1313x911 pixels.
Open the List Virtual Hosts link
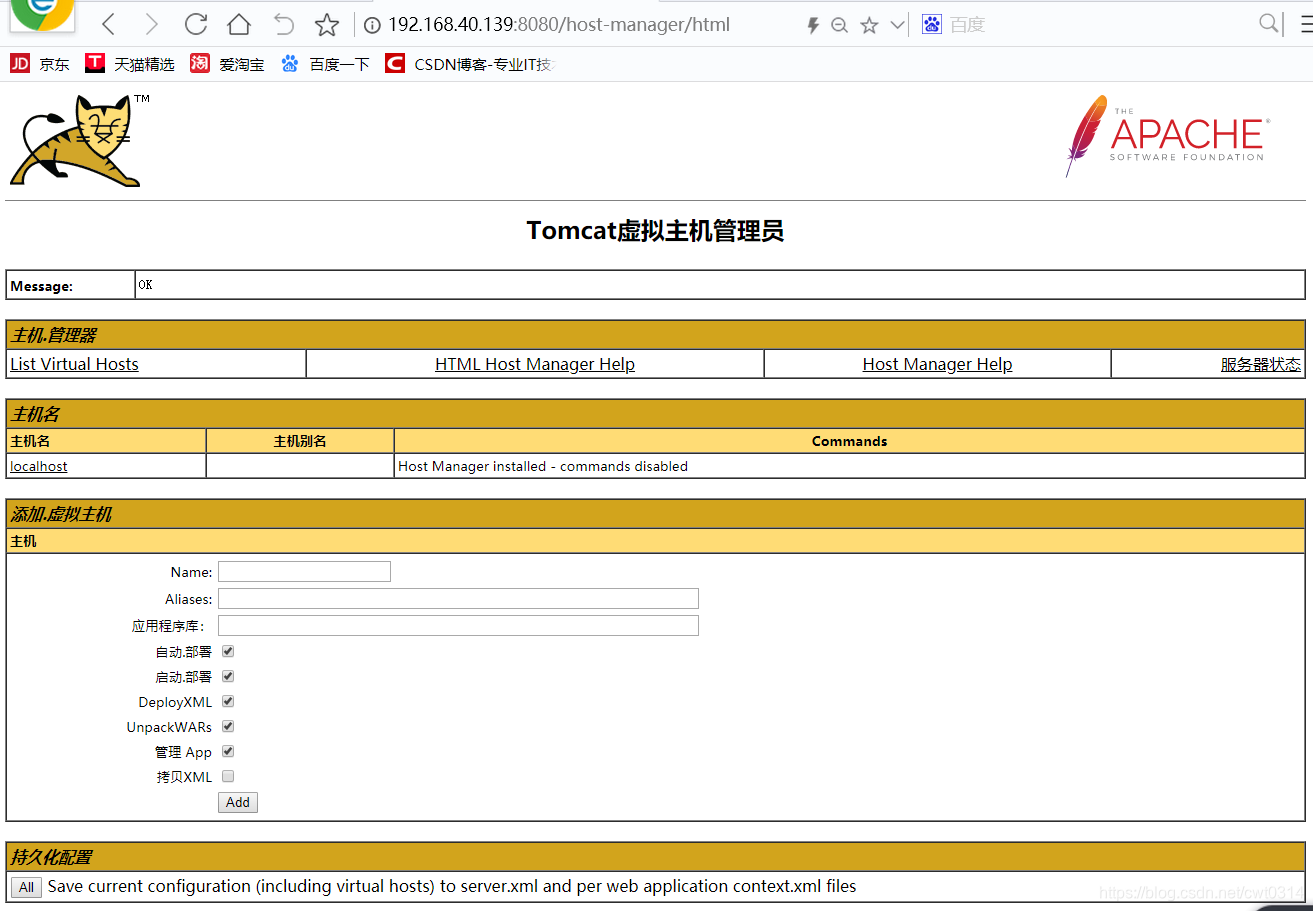74,364
